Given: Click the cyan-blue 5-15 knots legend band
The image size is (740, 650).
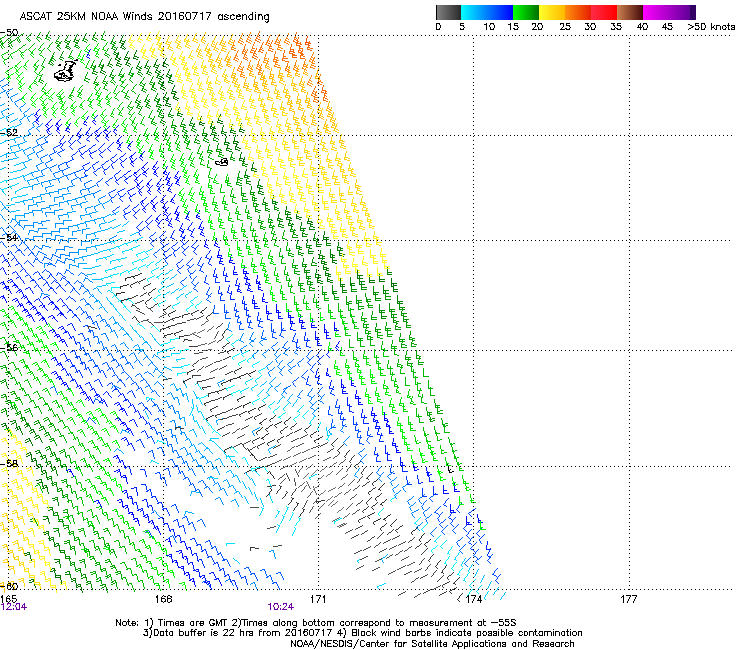Looking at the screenshot, I should [x=487, y=12].
